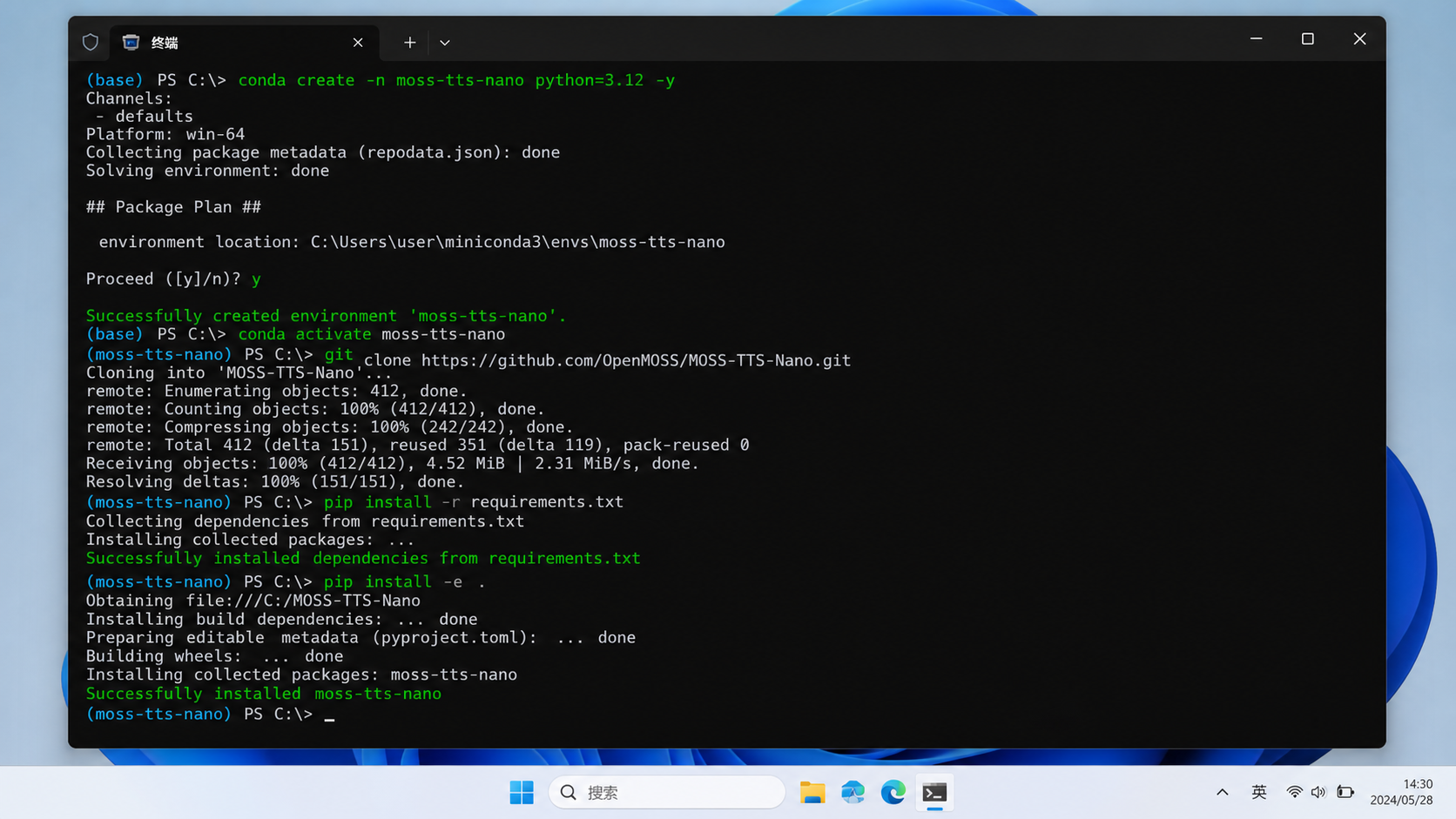Open the Wi-Fi network status icon
The image size is (1456, 819).
(1294, 792)
